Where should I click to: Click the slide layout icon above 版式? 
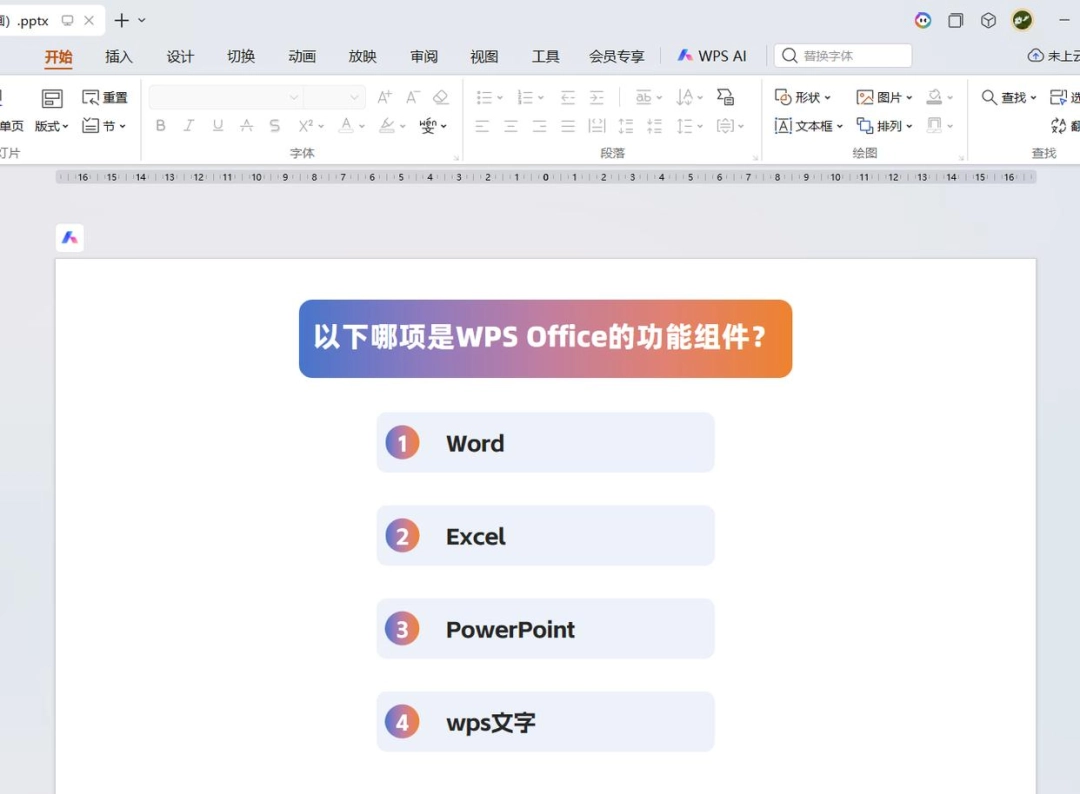52,98
